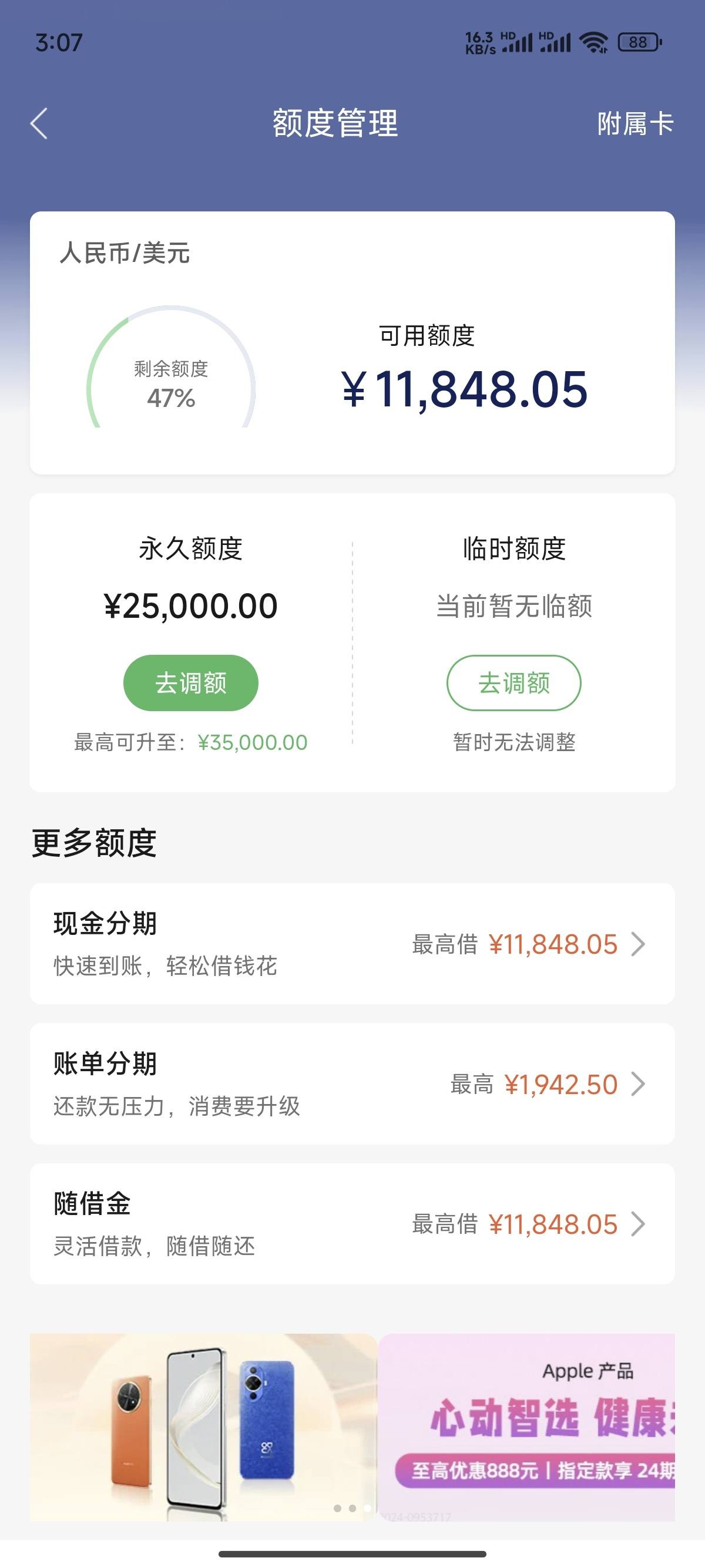Viewport: 705px width, 1568px height.
Task: Expand the 账单分期 chevron arrow
Action: coord(638,1084)
